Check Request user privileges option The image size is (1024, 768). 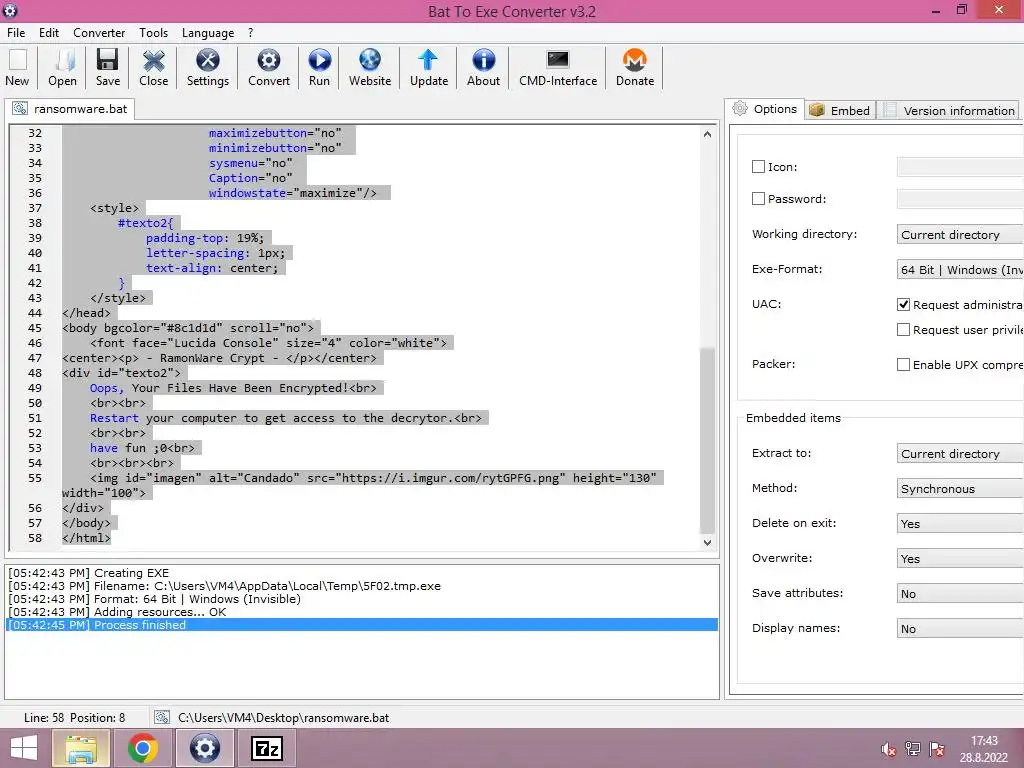[x=903, y=330]
